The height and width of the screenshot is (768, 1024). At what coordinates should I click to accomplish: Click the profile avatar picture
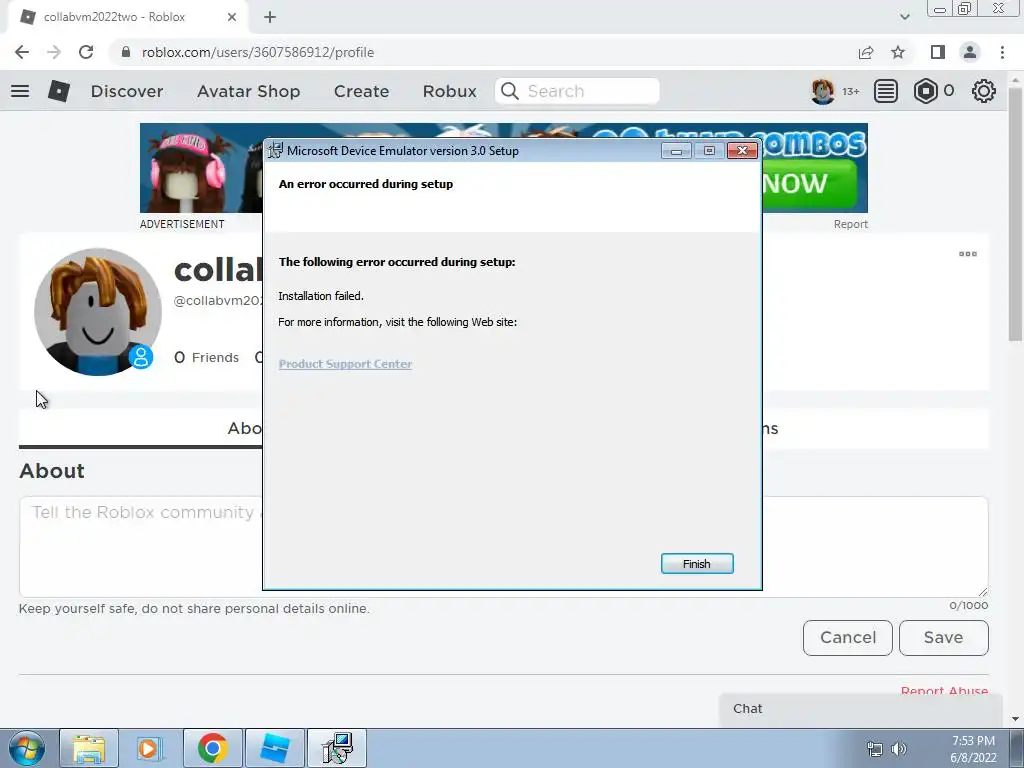[97, 312]
